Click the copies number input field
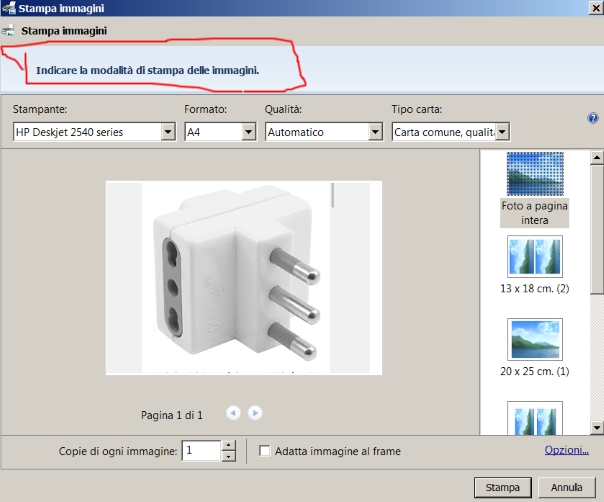The width and height of the screenshot is (604, 502). coord(200,451)
